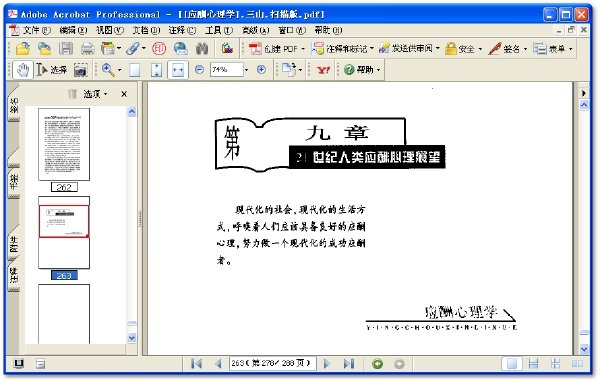The width and height of the screenshot is (600, 382).
Task: Open a file with the folder icon
Action: point(23,49)
